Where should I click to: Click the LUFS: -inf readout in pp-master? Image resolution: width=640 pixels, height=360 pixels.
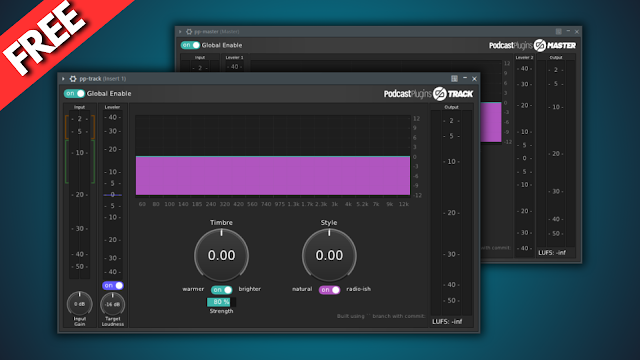coord(552,253)
